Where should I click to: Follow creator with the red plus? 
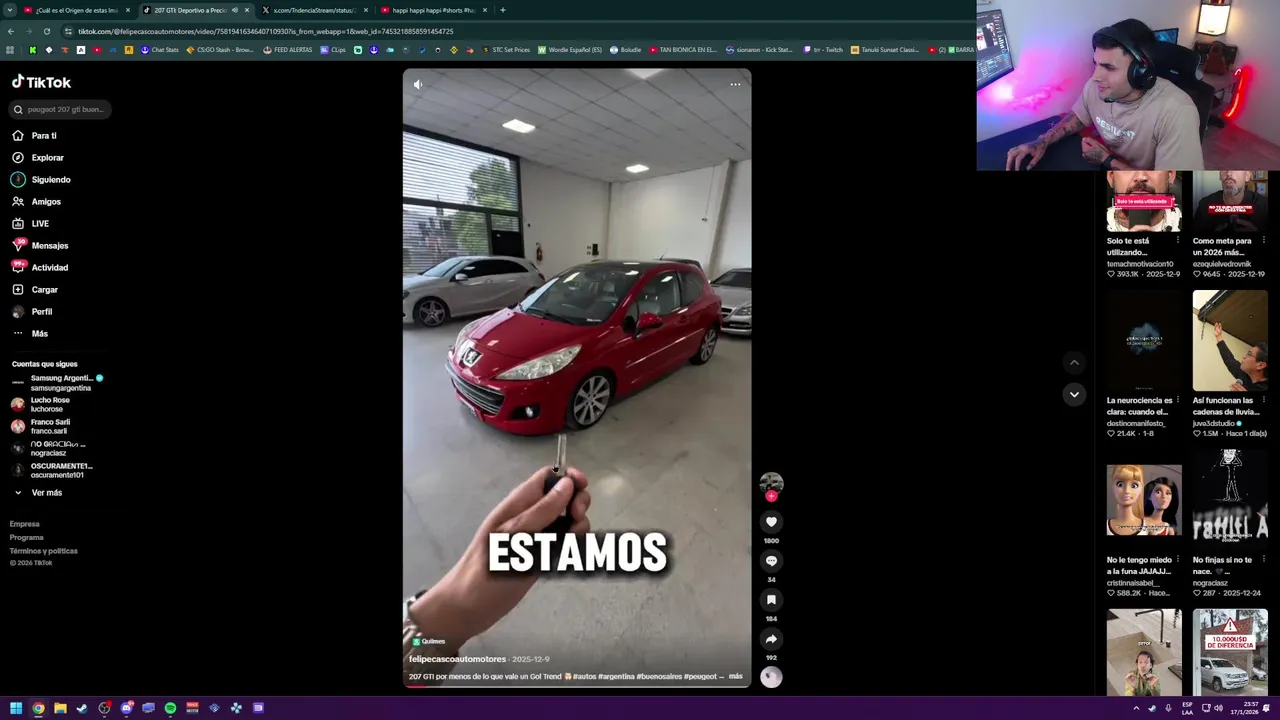pos(771,496)
